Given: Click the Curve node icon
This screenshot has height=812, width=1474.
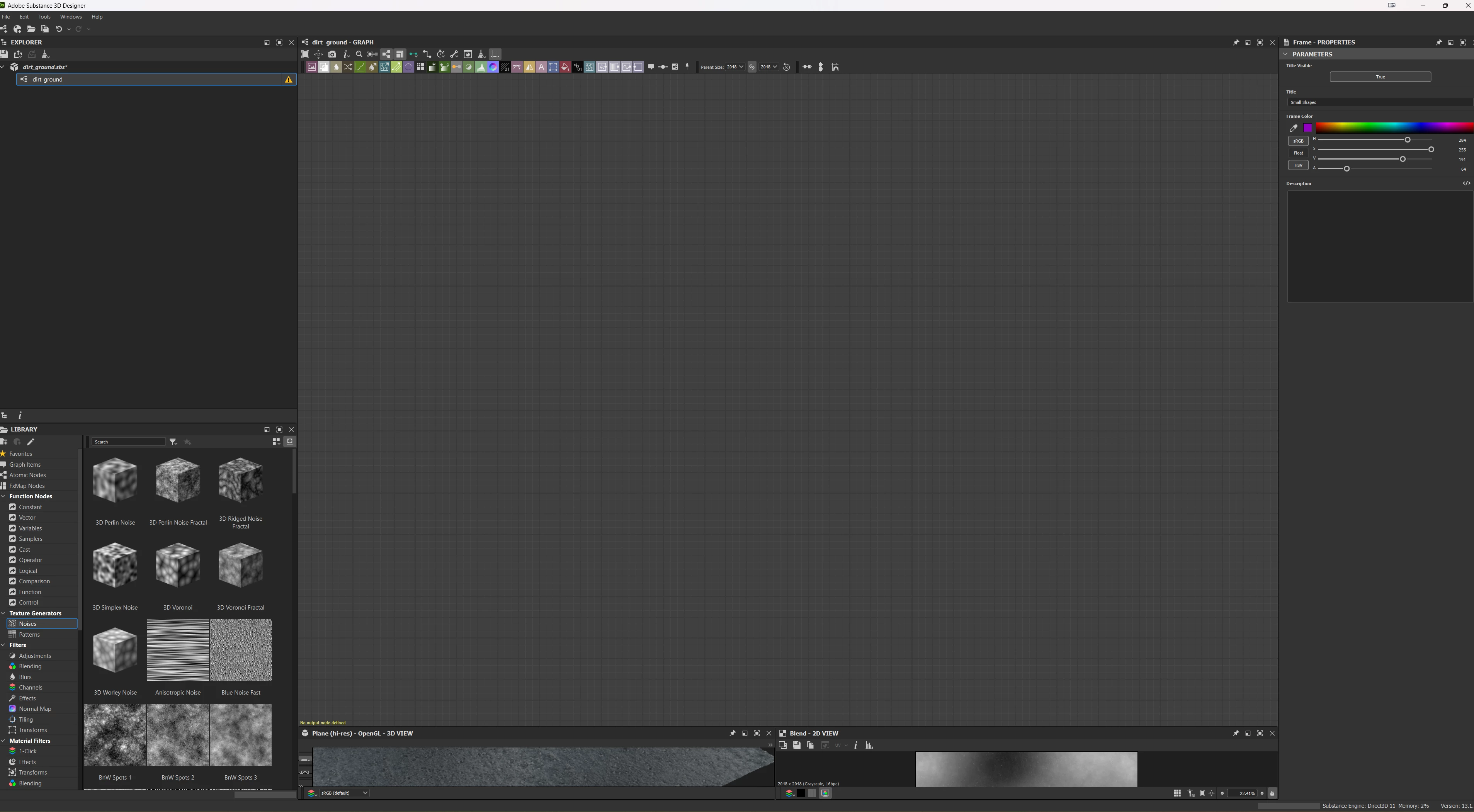Looking at the screenshot, I should click(360, 67).
